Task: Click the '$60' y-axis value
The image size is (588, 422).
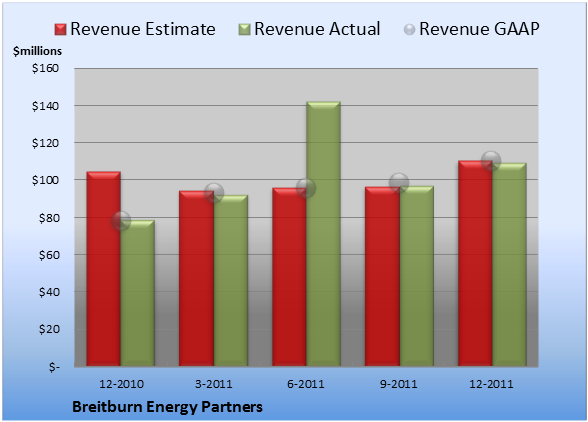Action: point(49,255)
